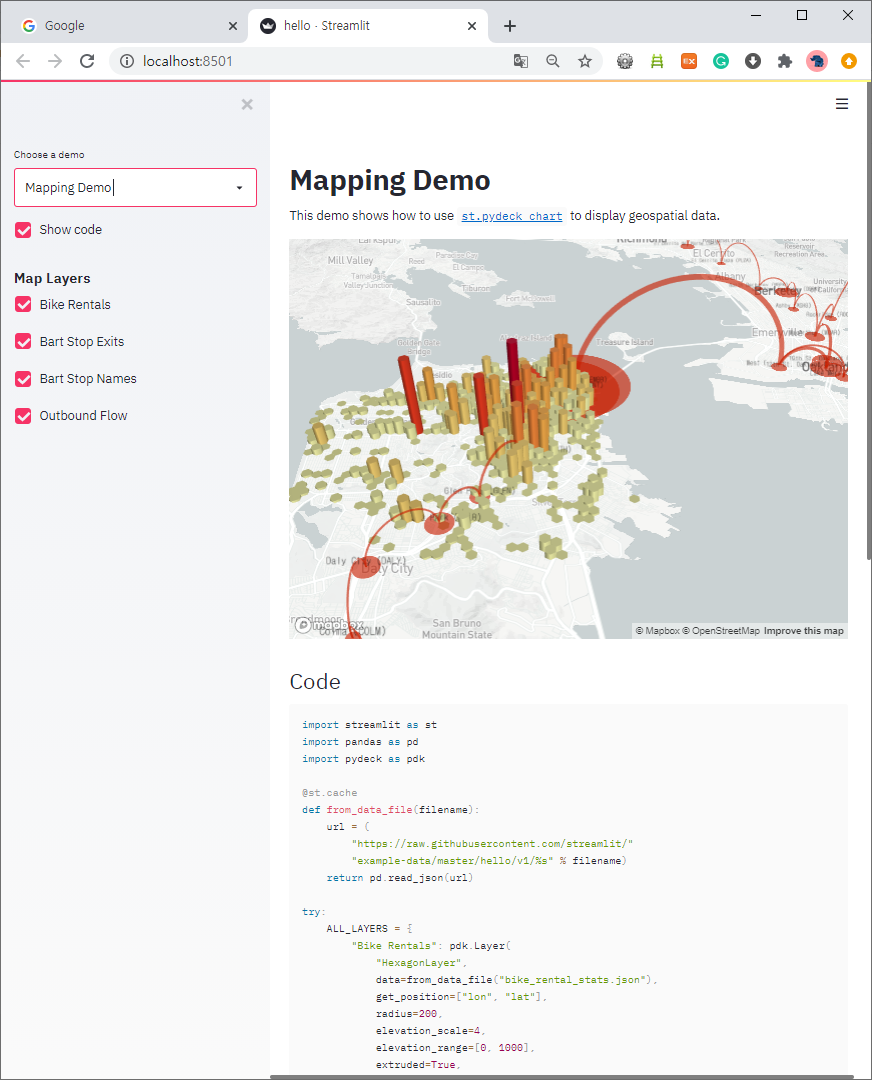Click the gear extension icon
Screen dimensions: 872x1080
tap(625, 61)
